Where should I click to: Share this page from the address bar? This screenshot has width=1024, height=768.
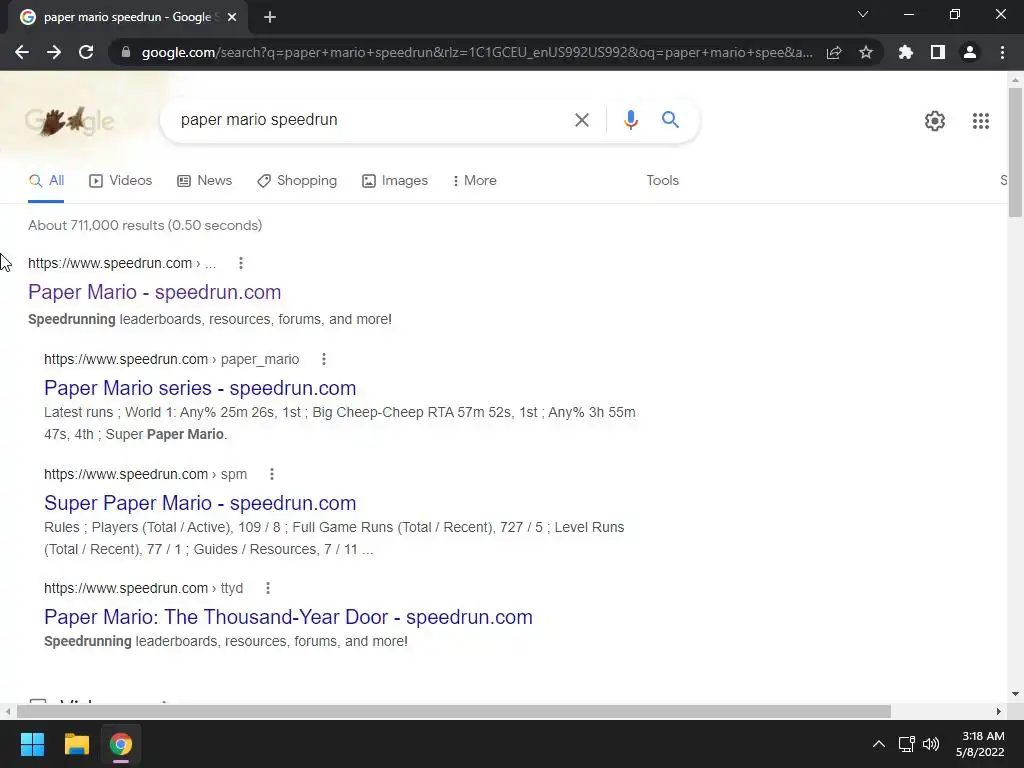pyautogui.click(x=834, y=52)
